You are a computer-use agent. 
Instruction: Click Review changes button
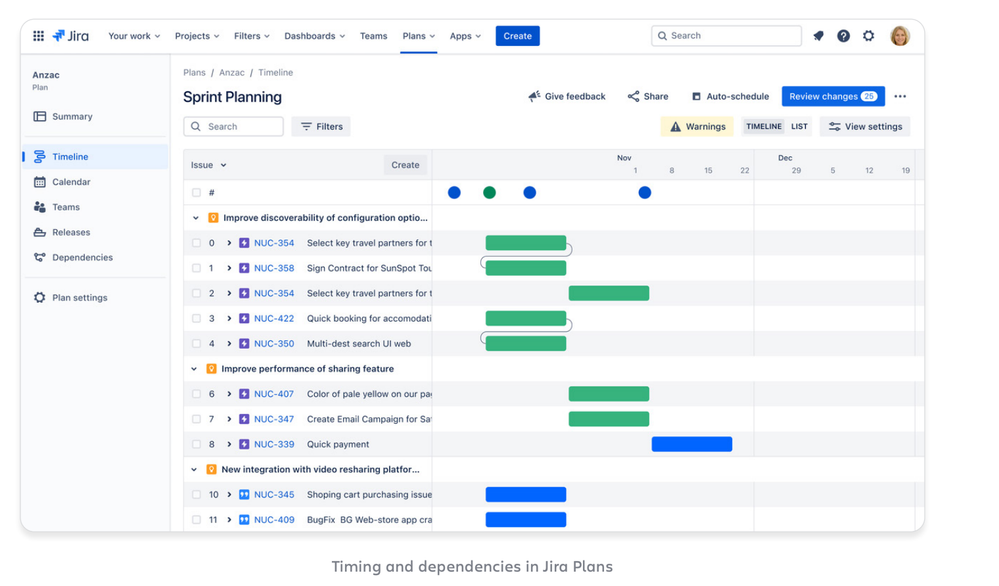(833, 96)
